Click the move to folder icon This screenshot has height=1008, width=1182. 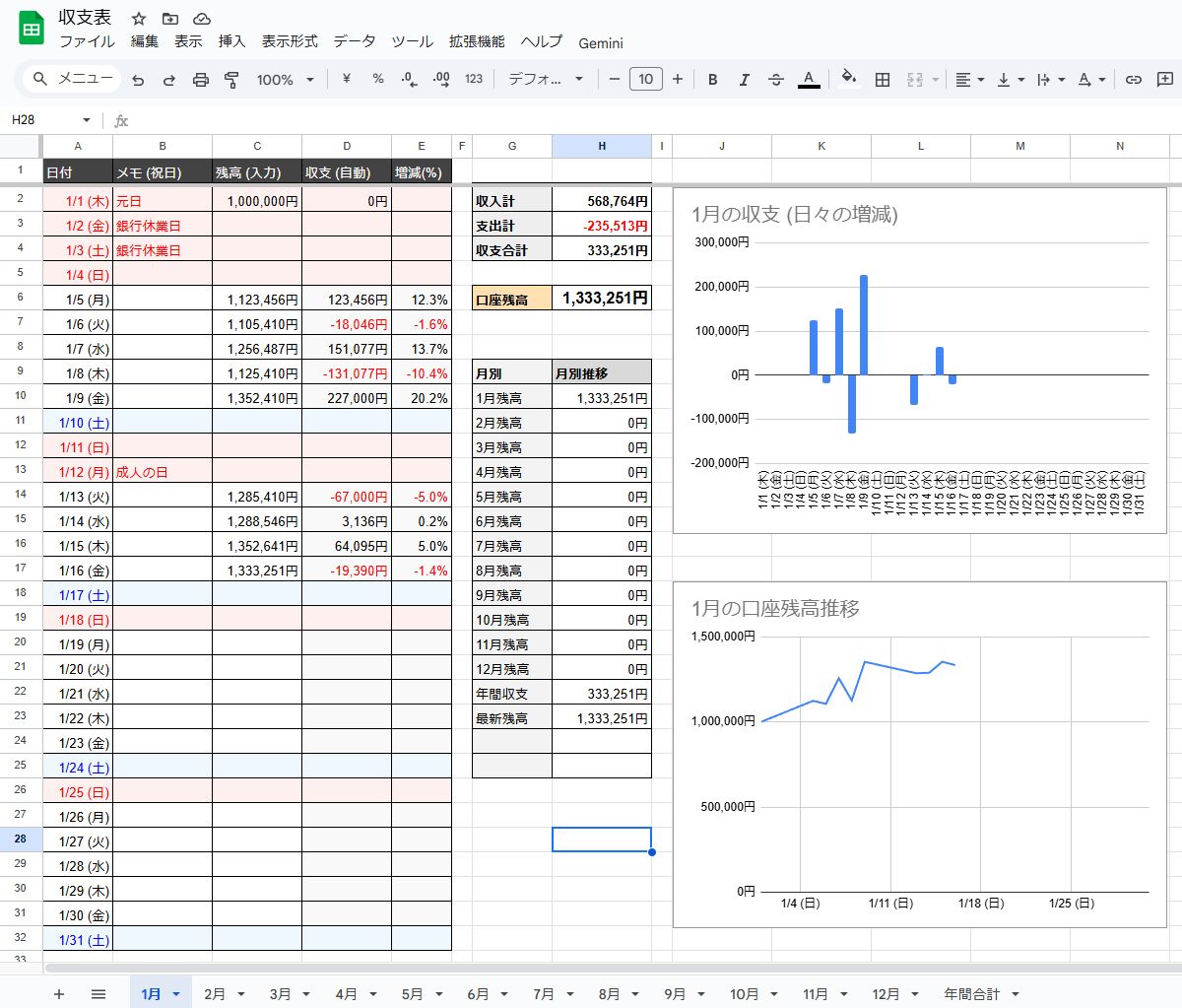[x=170, y=19]
